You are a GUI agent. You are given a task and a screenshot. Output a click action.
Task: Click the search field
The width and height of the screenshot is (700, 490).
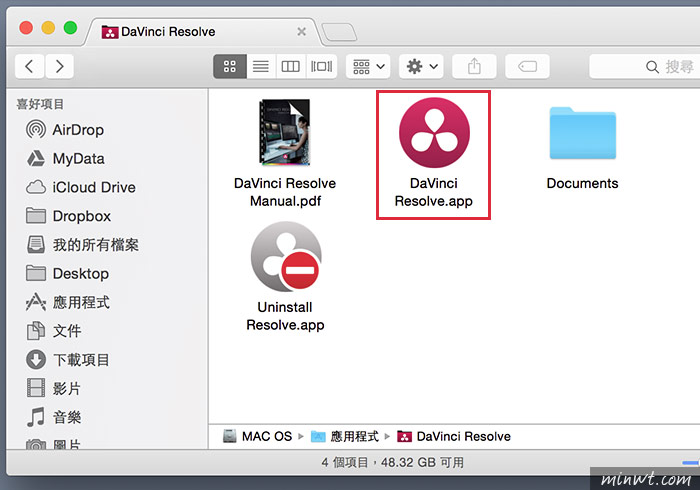645,66
